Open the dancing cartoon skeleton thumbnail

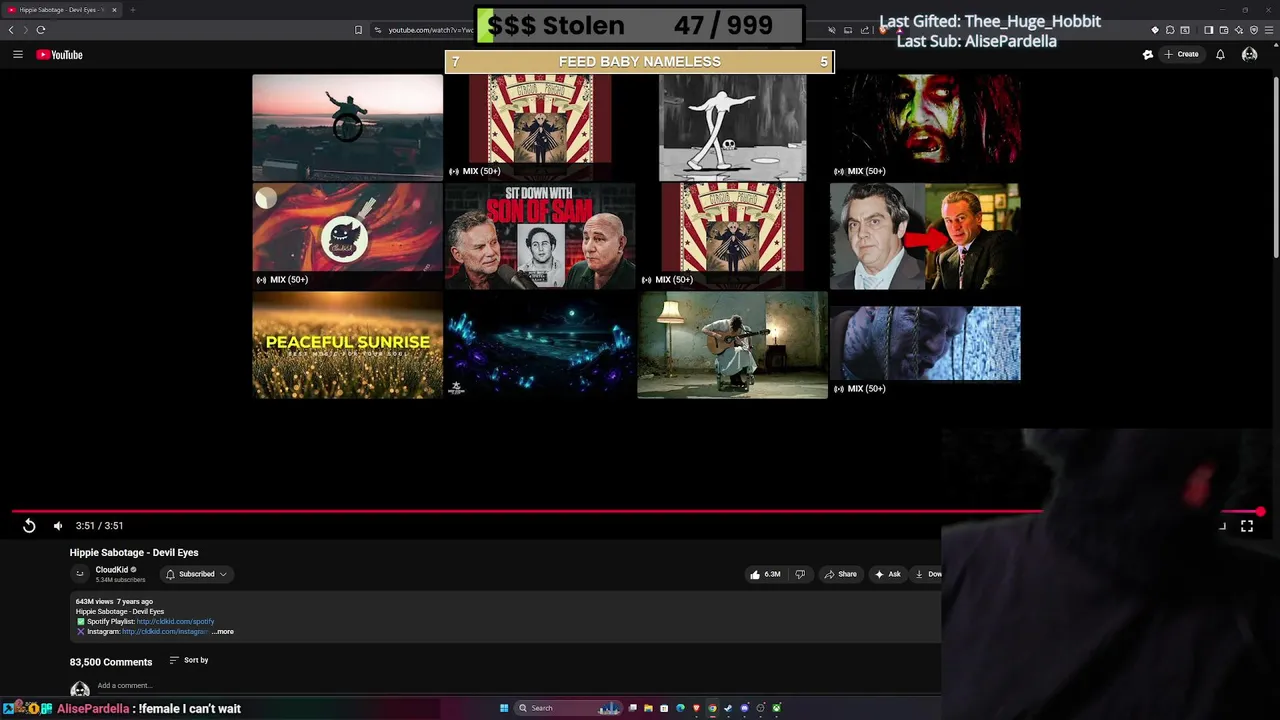tap(732, 127)
